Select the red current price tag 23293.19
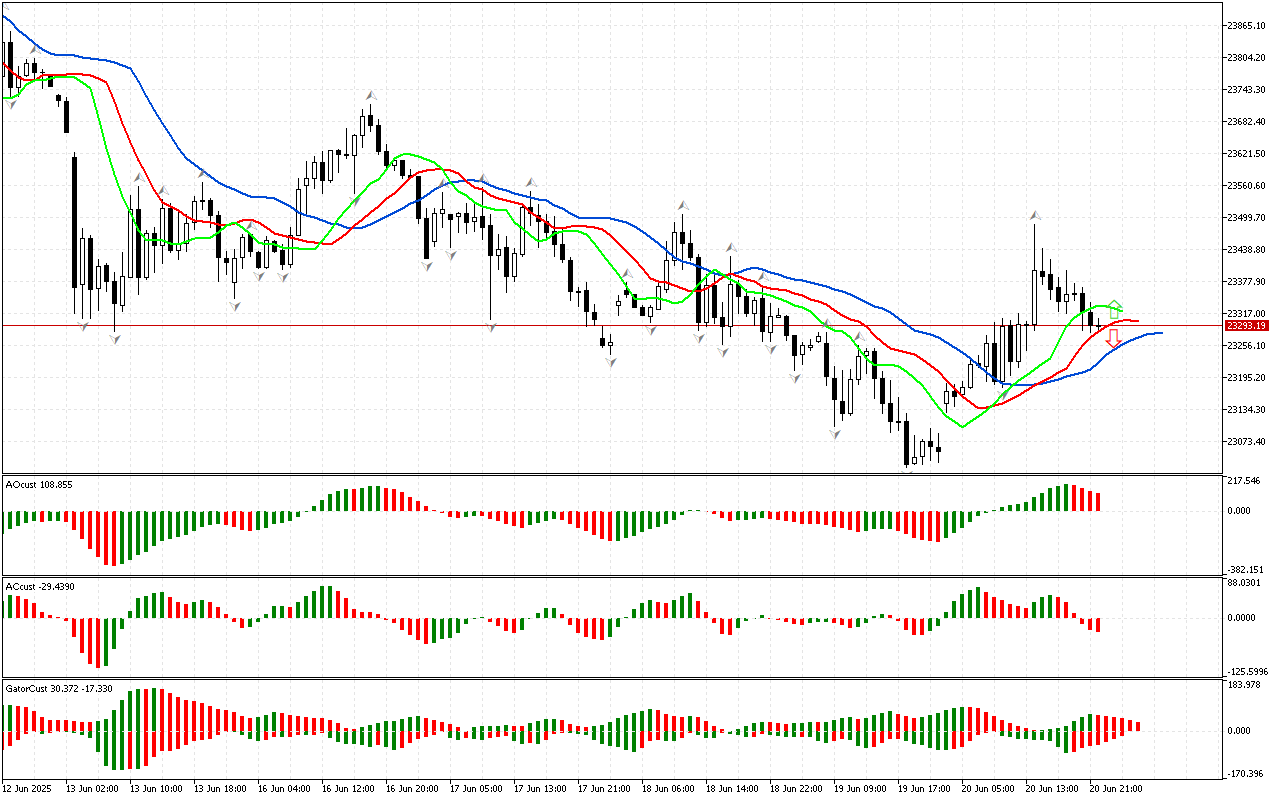The image size is (1280, 800). point(1246,326)
